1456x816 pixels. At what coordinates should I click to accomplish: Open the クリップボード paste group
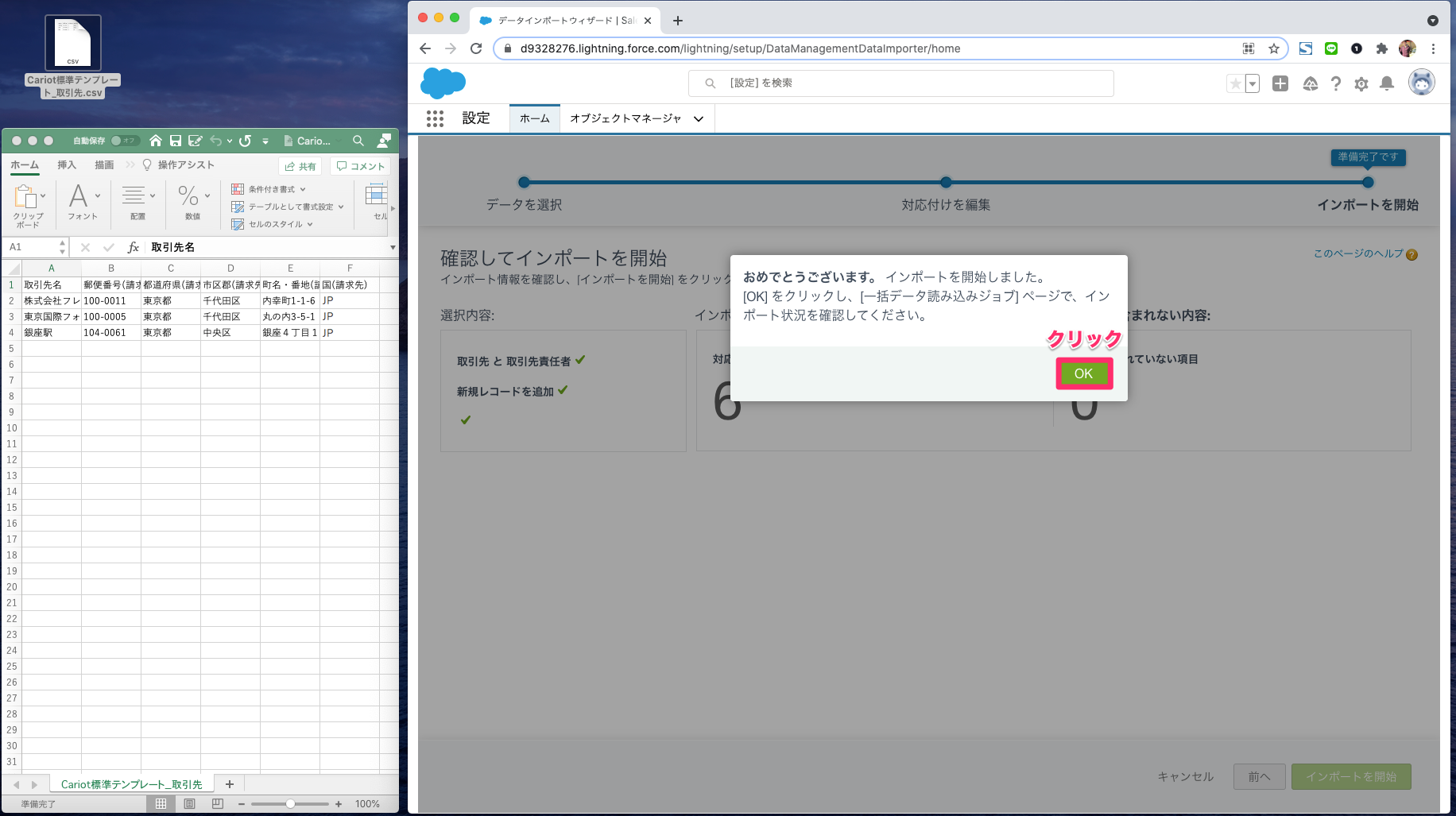tap(29, 206)
